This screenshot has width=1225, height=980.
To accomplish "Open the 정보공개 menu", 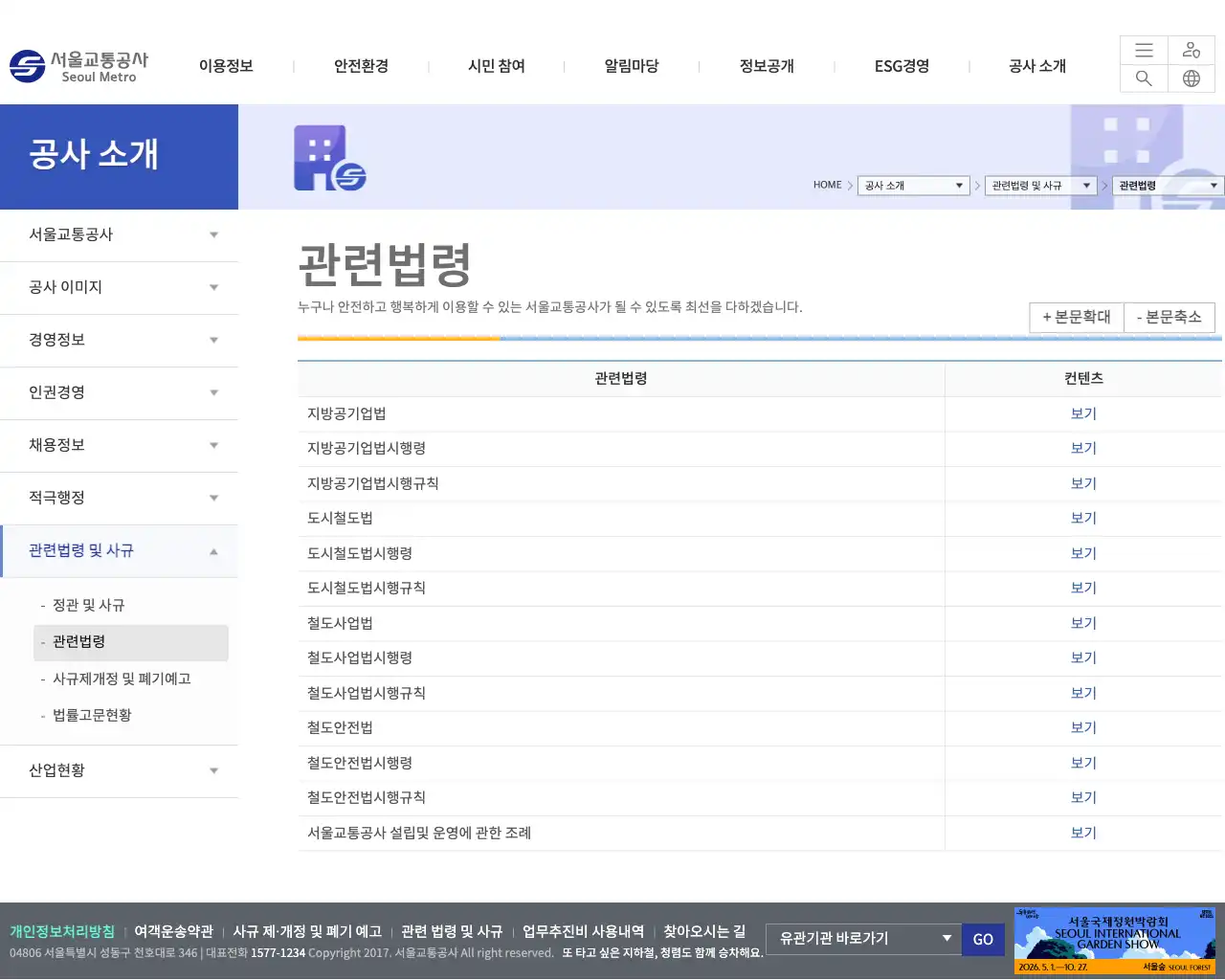I will (x=767, y=66).
